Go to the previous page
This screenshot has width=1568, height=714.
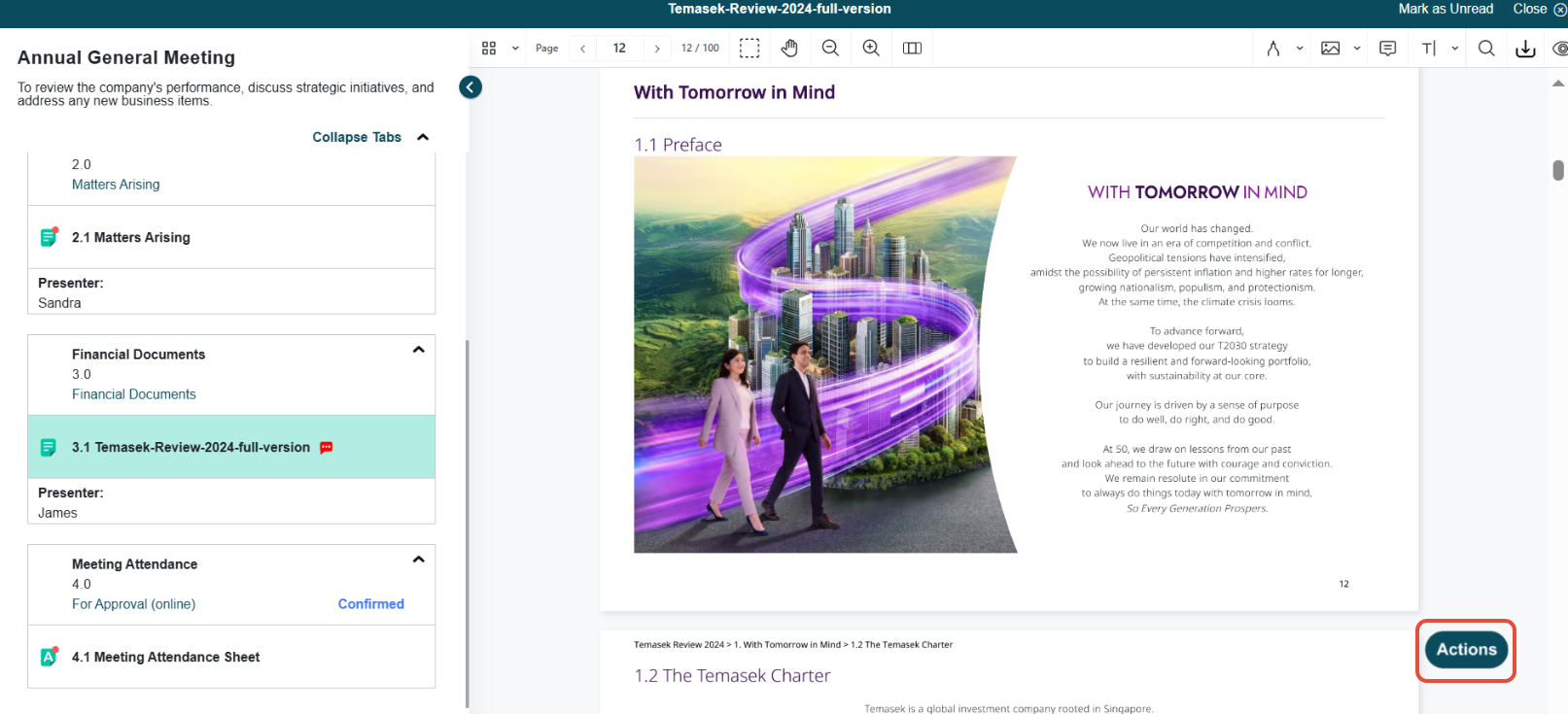[582, 48]
